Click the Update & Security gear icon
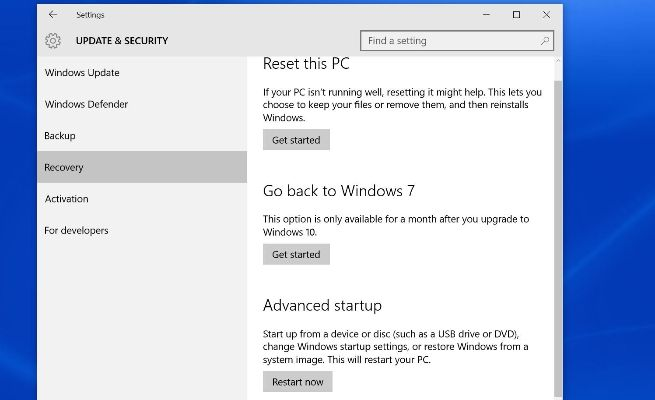Viewport: 655px width, 400px height. pos(53,41)
